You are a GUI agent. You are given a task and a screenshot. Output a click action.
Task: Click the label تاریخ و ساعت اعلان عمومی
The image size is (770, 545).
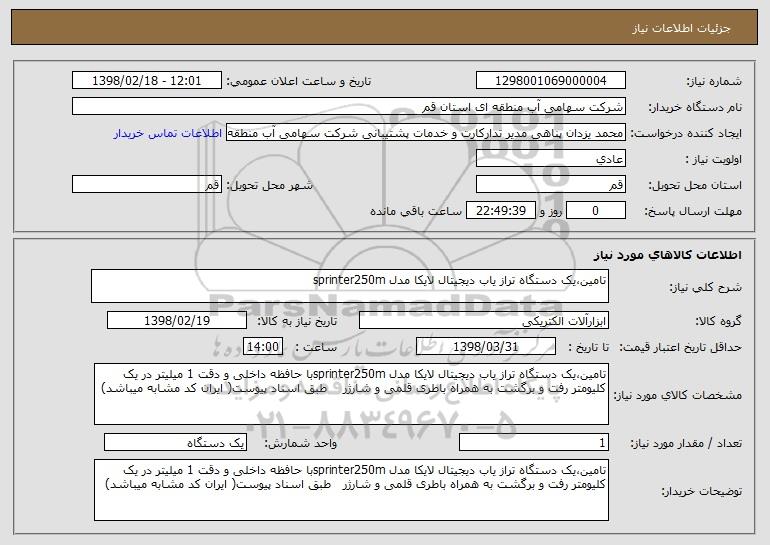point(299,82)
